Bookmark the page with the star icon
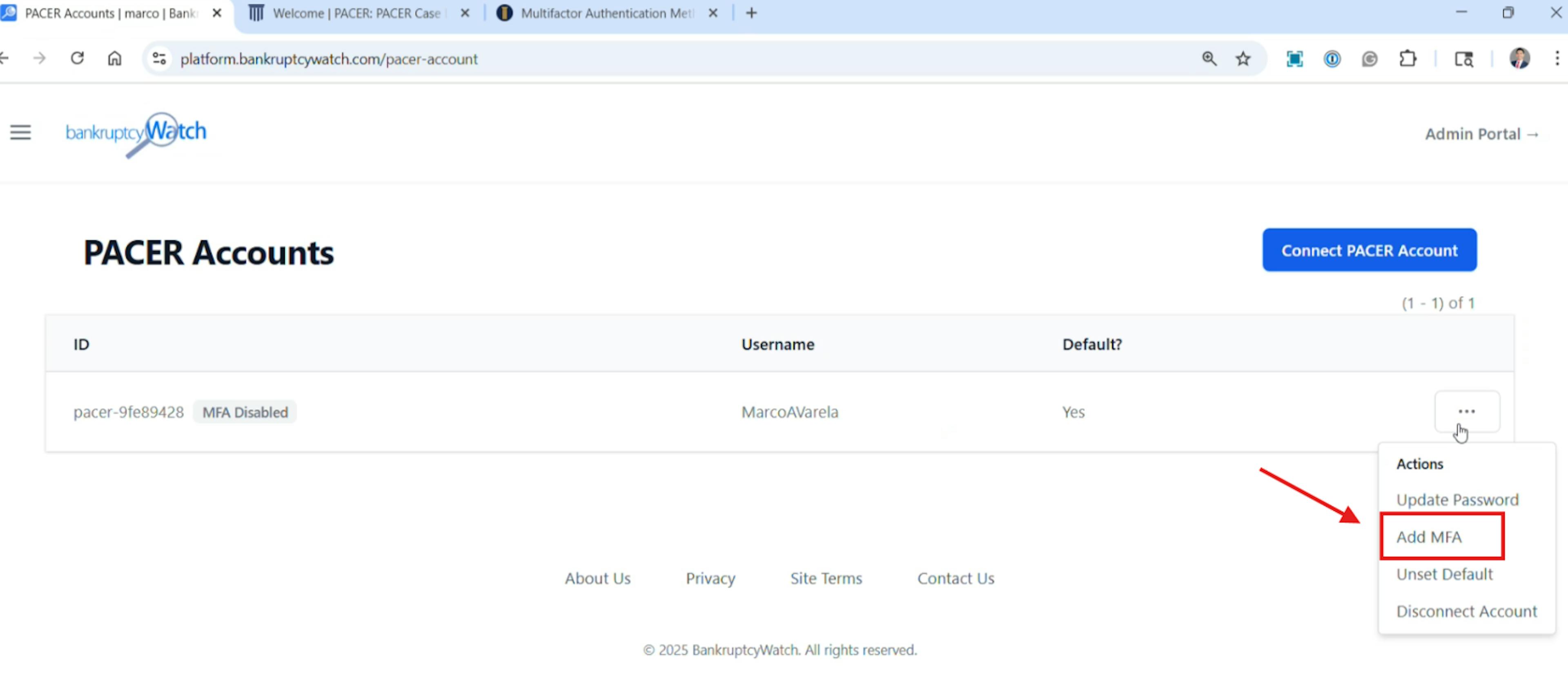The width and height of the screenshot is (1568, 679). [1243, 58]
